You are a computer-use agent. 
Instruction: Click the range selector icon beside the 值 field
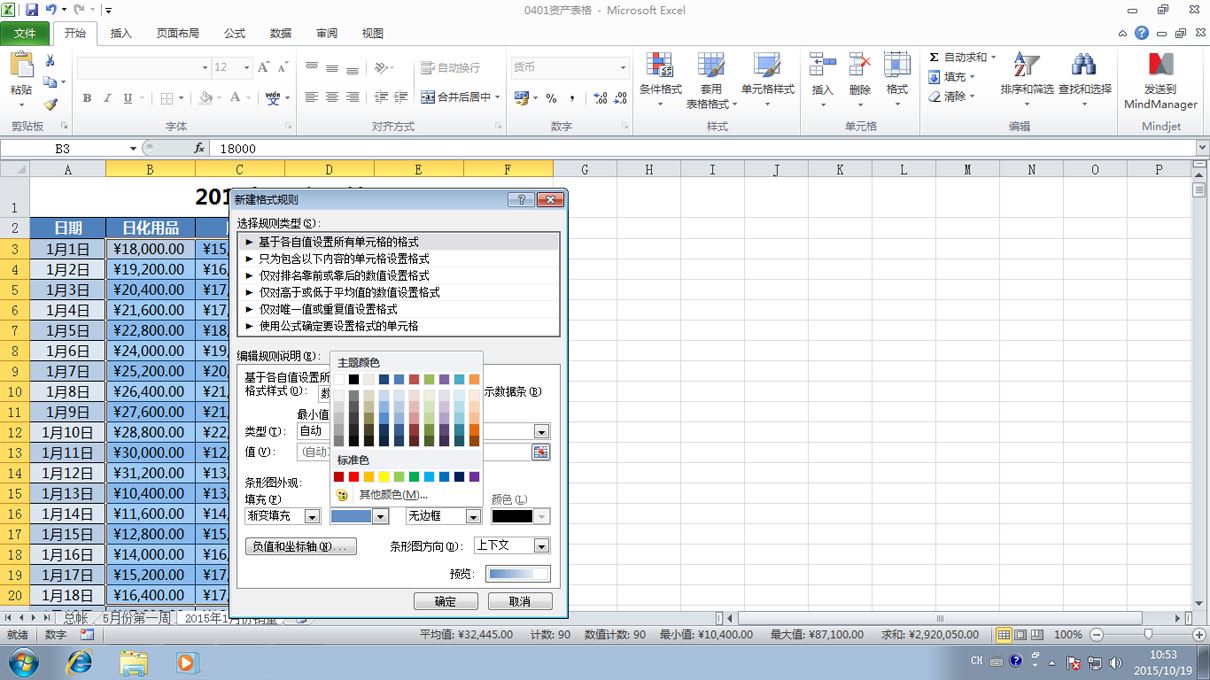tap(540, 452)
